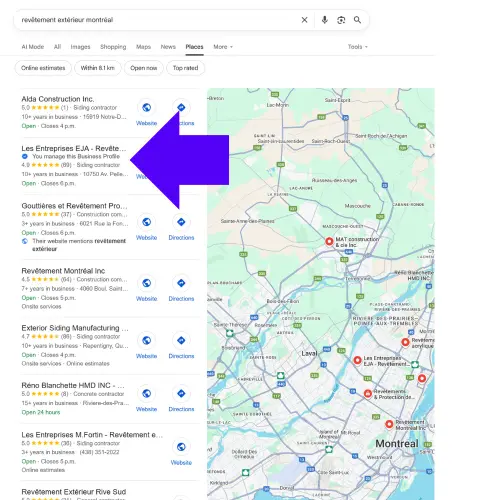Expand the More search categories dropdown
500x500 pixels.
tap(223, 47)
